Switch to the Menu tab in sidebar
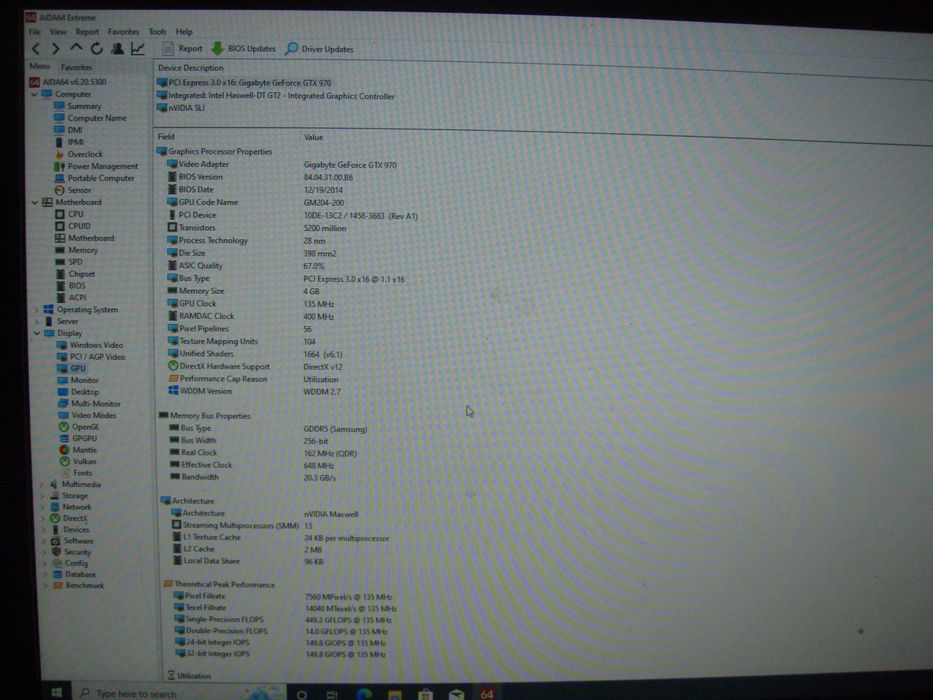Screen dimensions: 933x700 click(40, 67)
